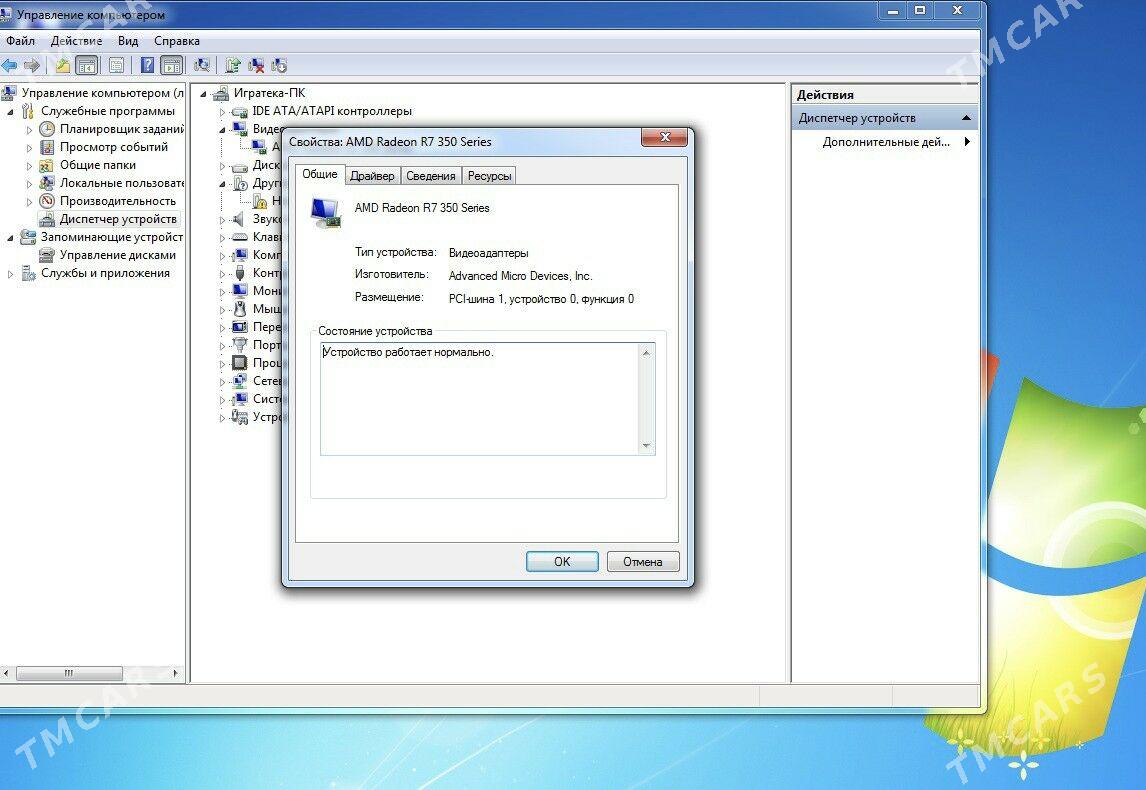Collapse the Служебные программы node
Image resolution: width=1146 pixels, height=790 pixels.
point(11,111)
